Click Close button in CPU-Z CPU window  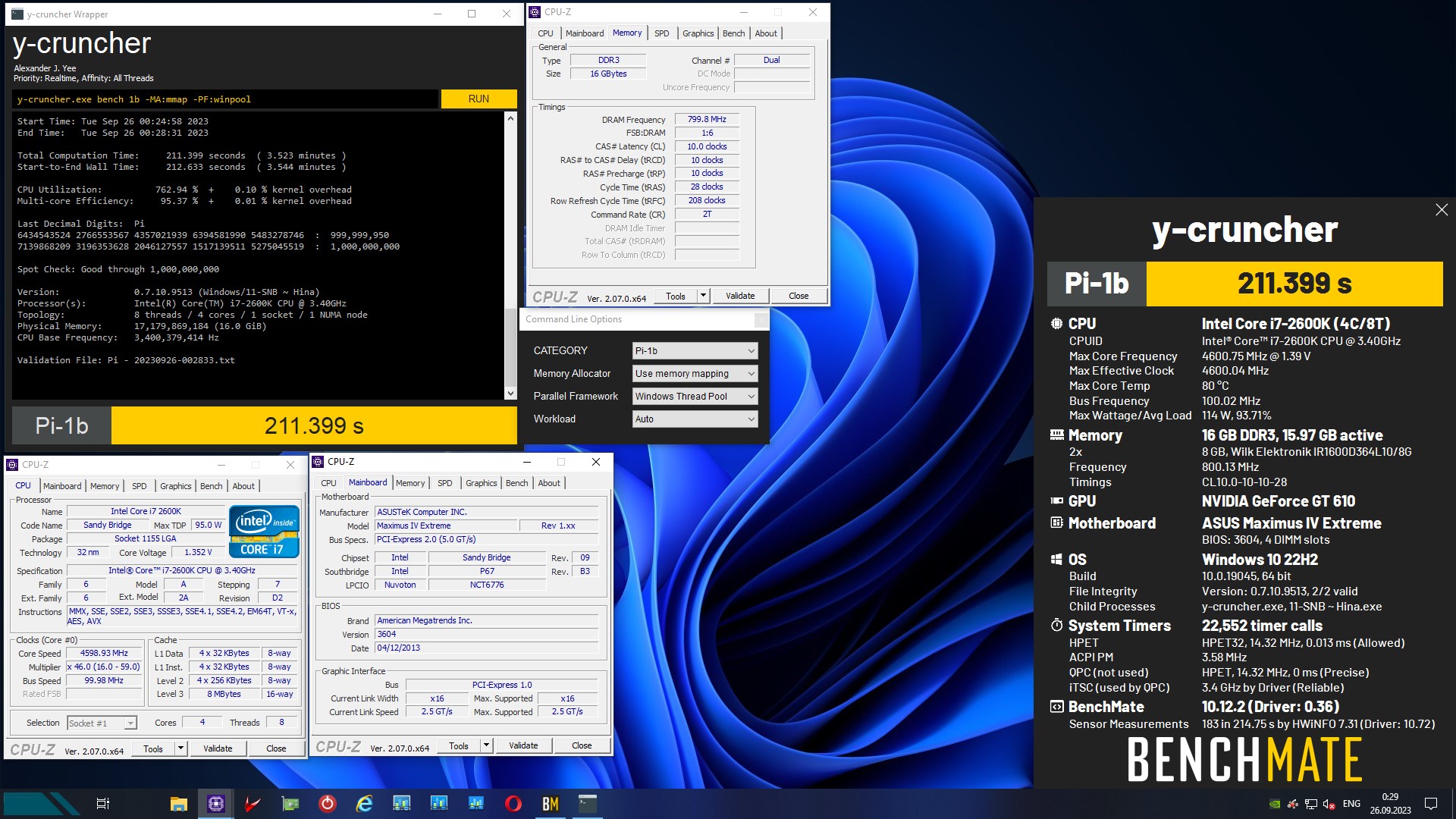pos(276,748)
